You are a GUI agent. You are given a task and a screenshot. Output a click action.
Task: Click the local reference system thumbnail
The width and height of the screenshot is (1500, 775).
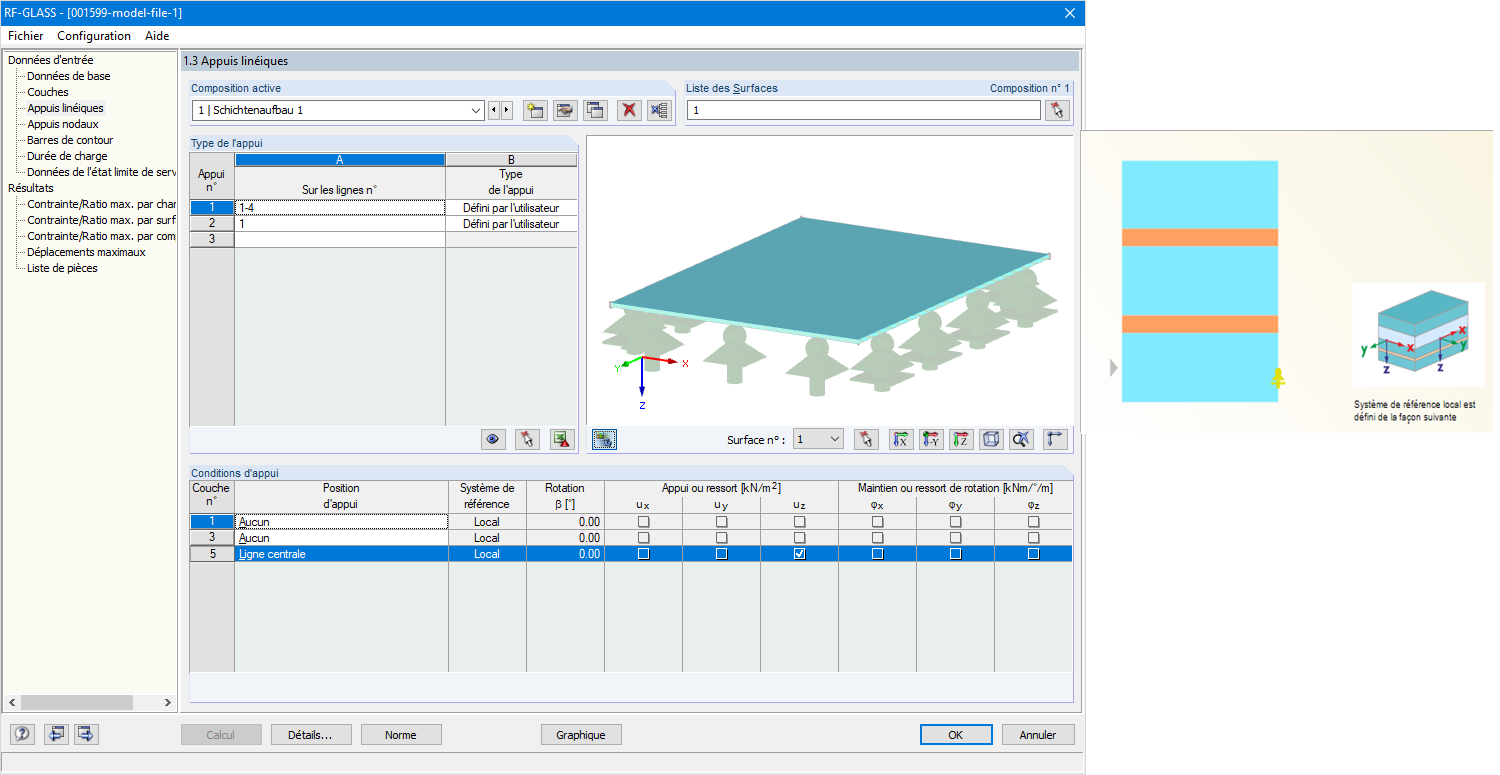[1418, 335]
